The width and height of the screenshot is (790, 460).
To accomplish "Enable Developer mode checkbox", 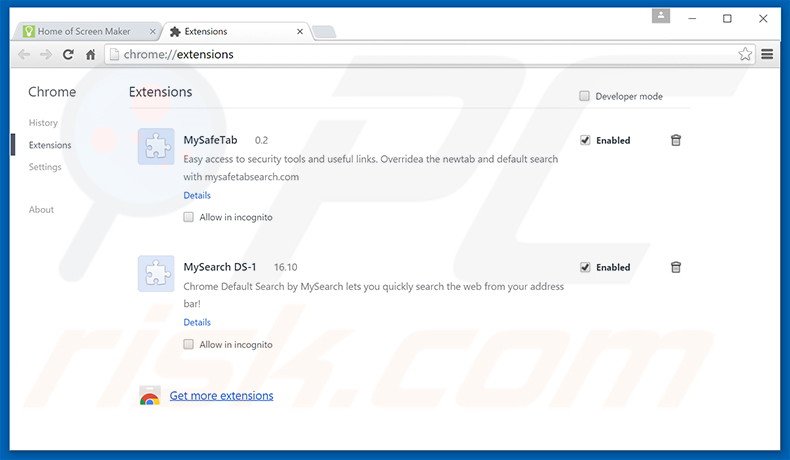I will (584, 96).
